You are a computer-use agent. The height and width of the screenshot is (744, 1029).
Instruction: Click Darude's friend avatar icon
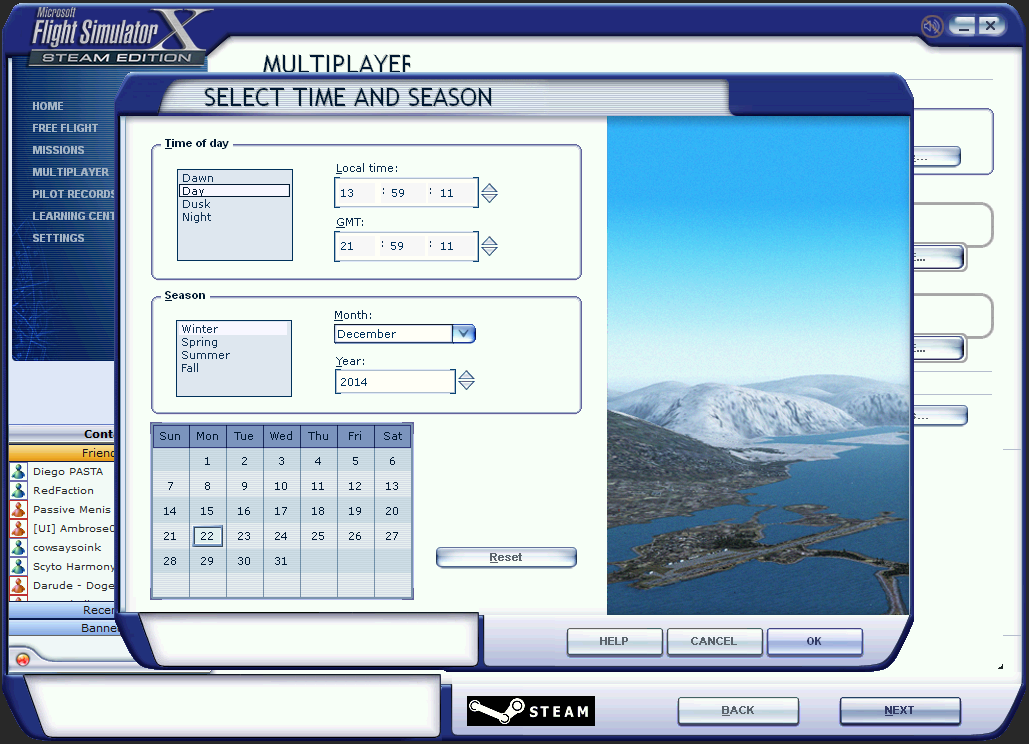[18, 586]
